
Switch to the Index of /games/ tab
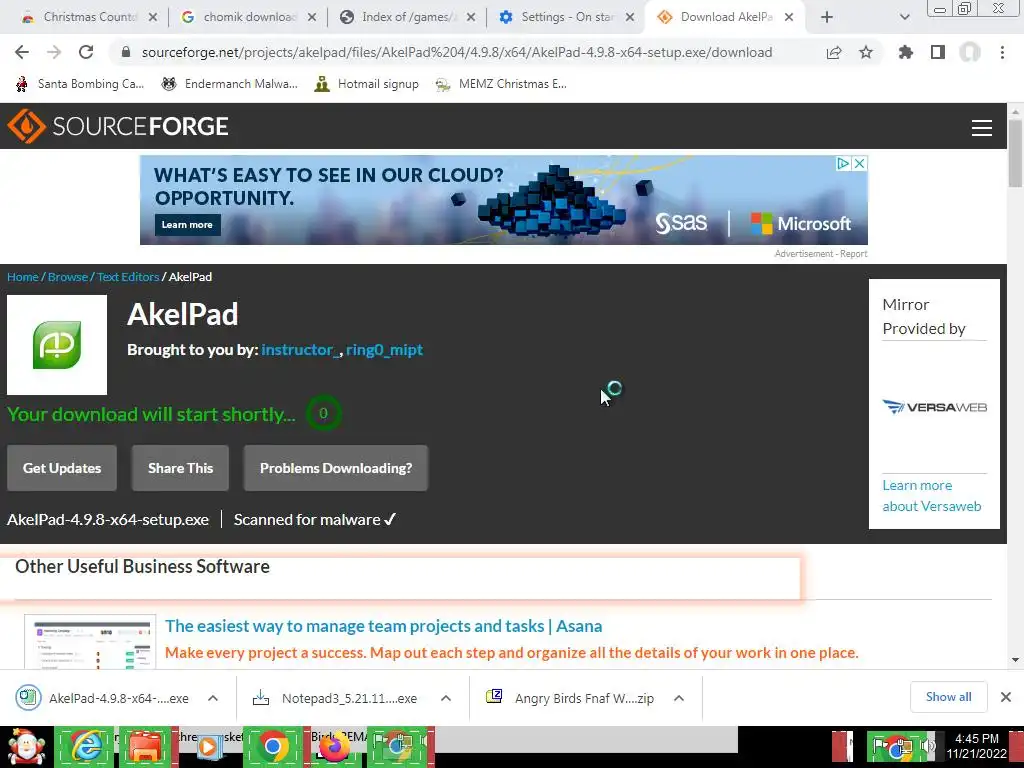click(x=406, y=17)
